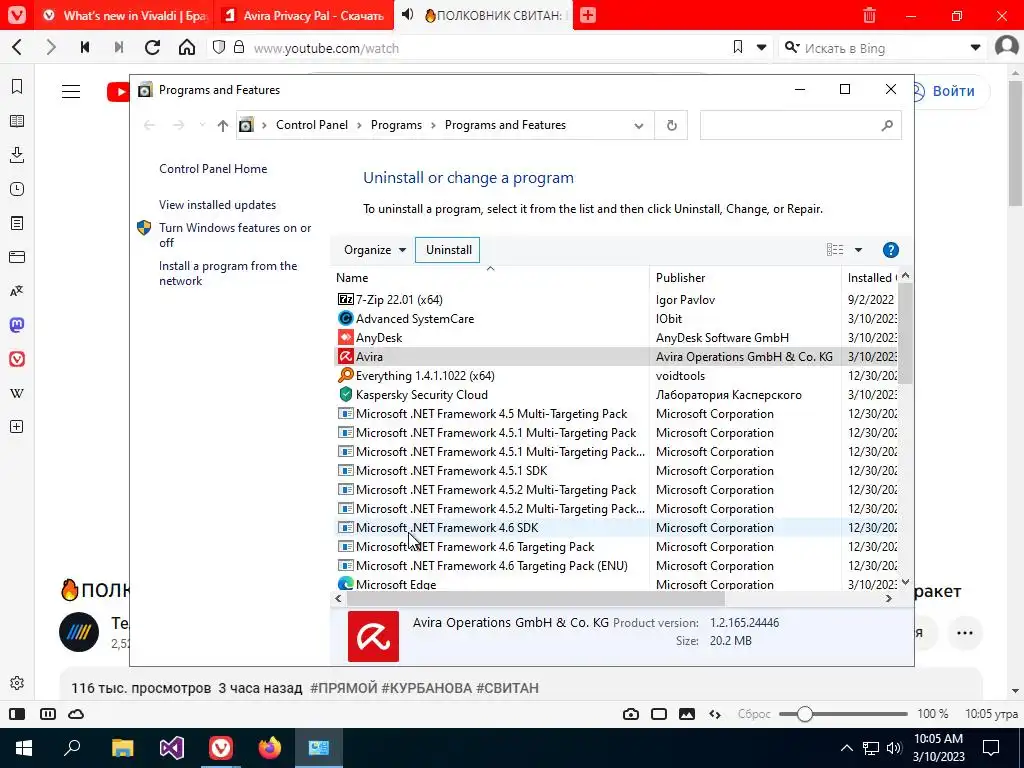
Task: Click the program list vertical scrollbar
Action: (905, 333)
